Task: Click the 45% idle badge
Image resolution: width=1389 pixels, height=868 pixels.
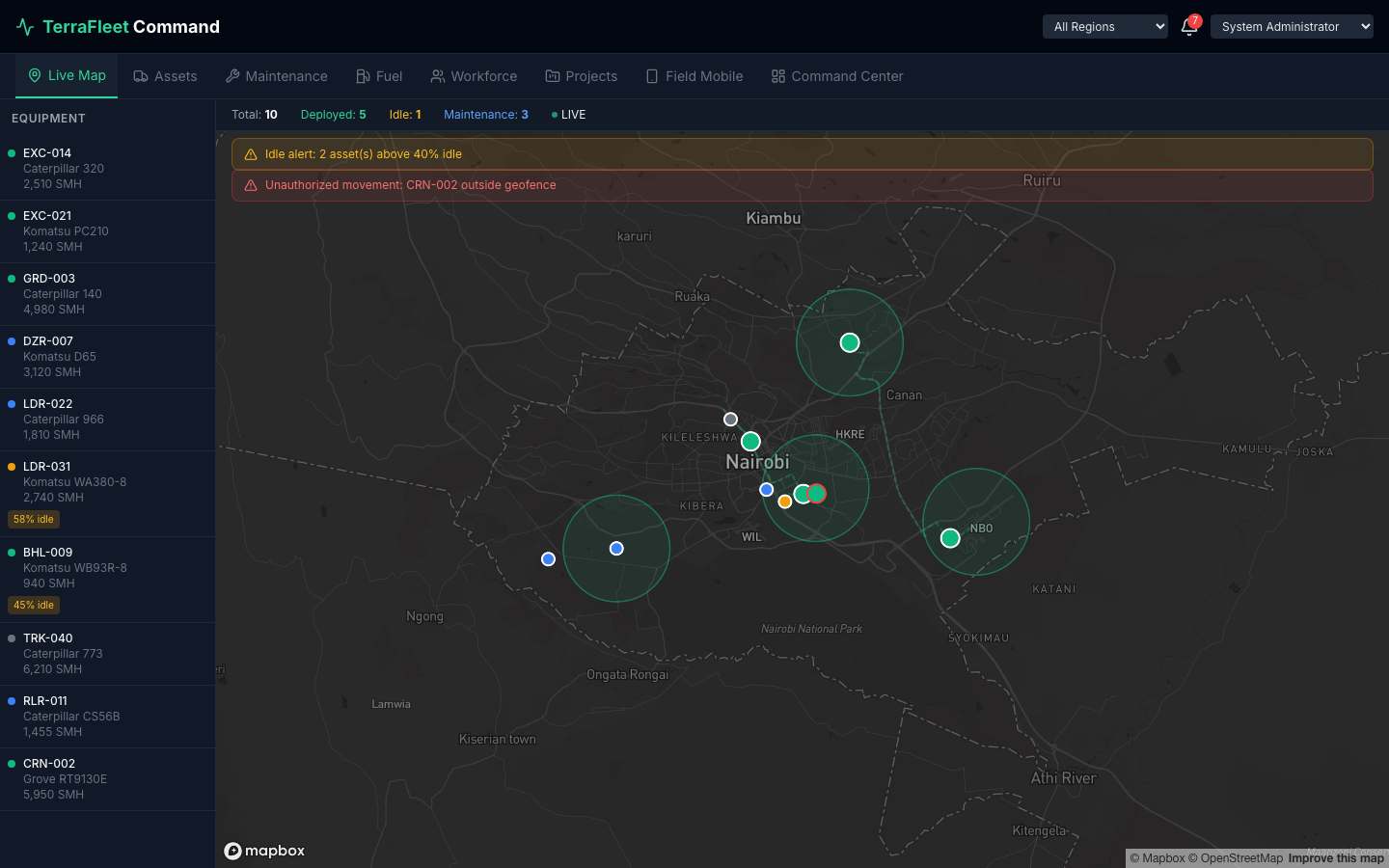Action: pos(34,605)
